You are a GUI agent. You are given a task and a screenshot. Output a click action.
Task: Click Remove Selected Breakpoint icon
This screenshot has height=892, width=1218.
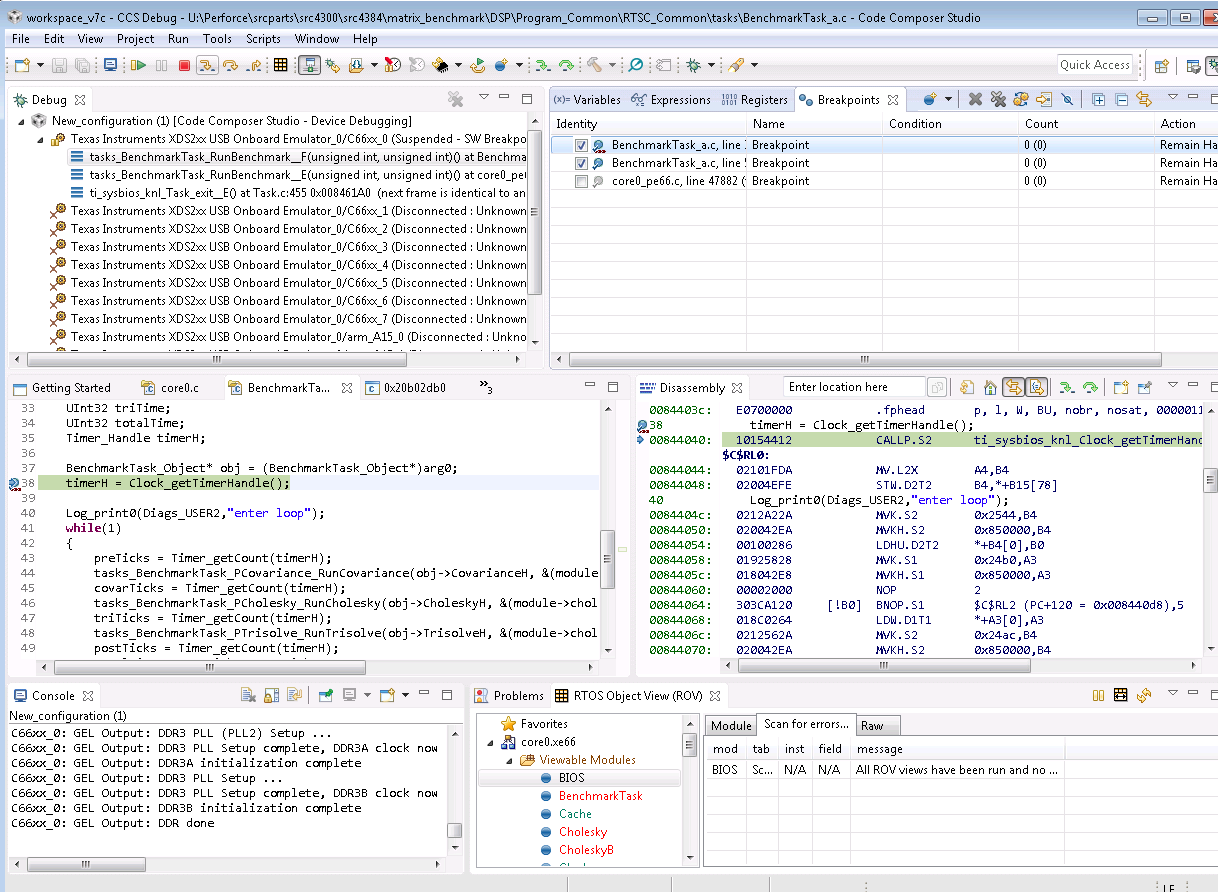click(975, 99)
